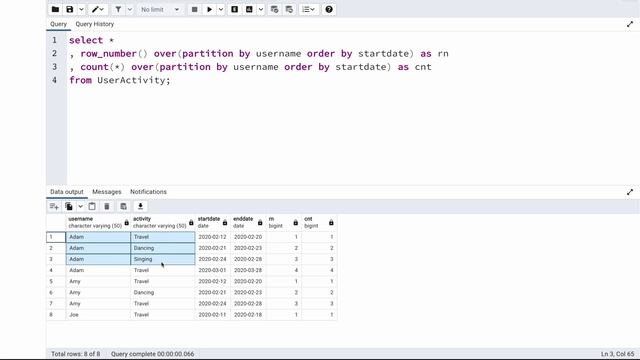Click the filter rows funnel icon

click(118, 9)
